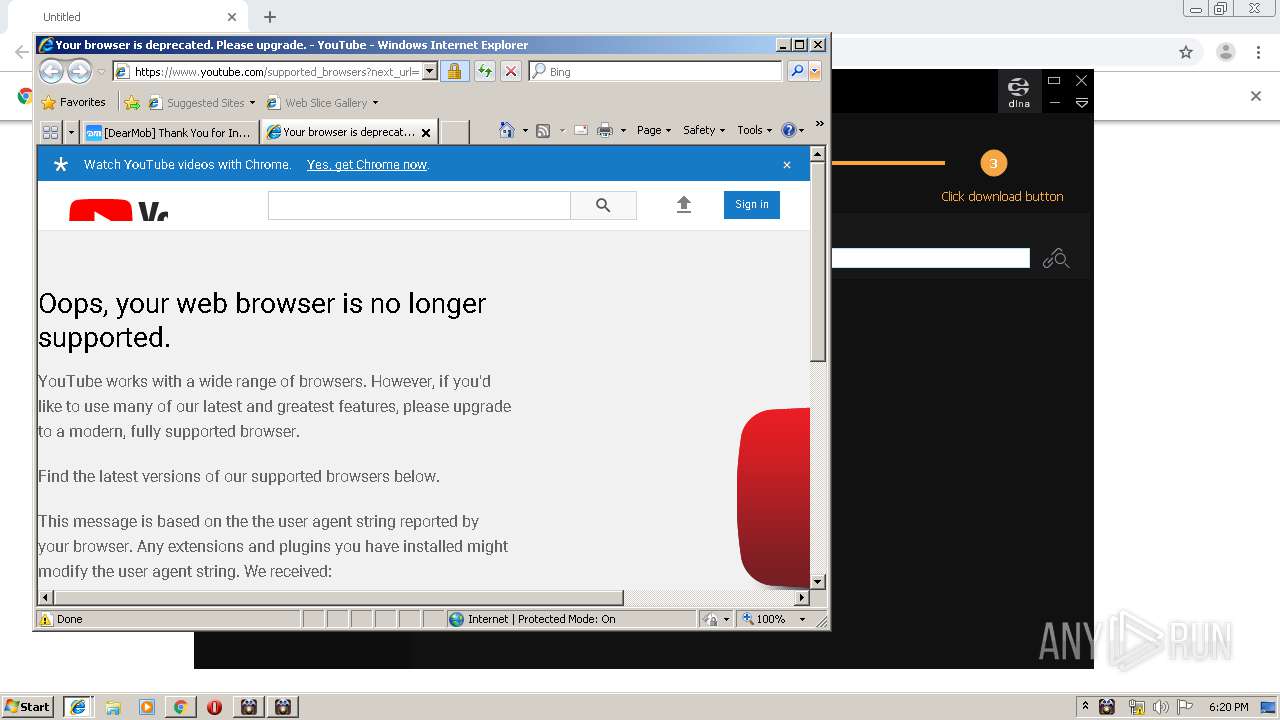This screenshot has height=720, width=1280.
Task: Click the YouTube Sign in button
Action: (752, 205)
